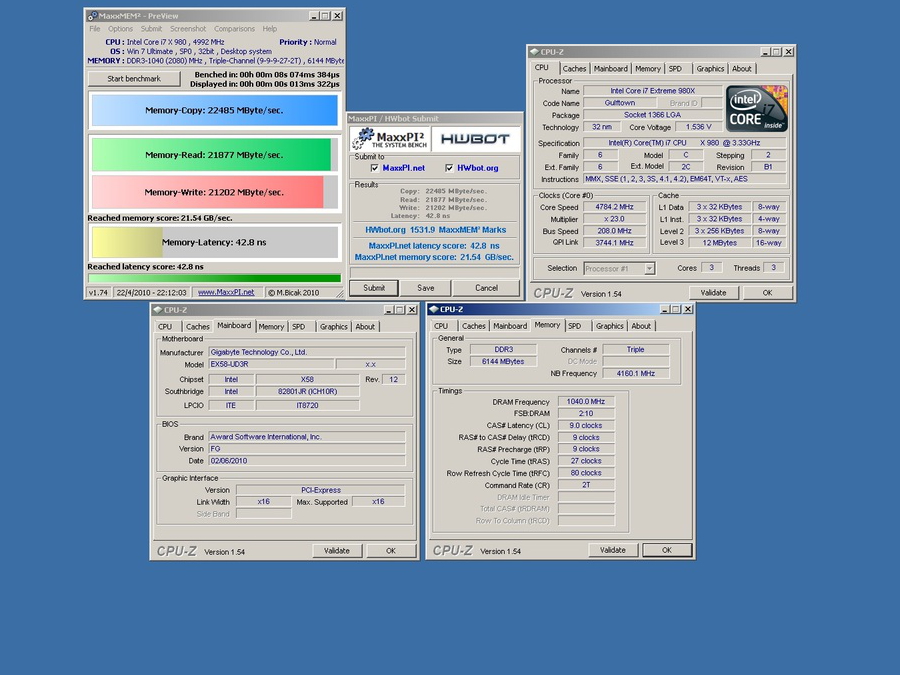This screenshot has width=900, height=675.
Task: Click the CPU-Z processor window title icon
Action: coord(534,52)
